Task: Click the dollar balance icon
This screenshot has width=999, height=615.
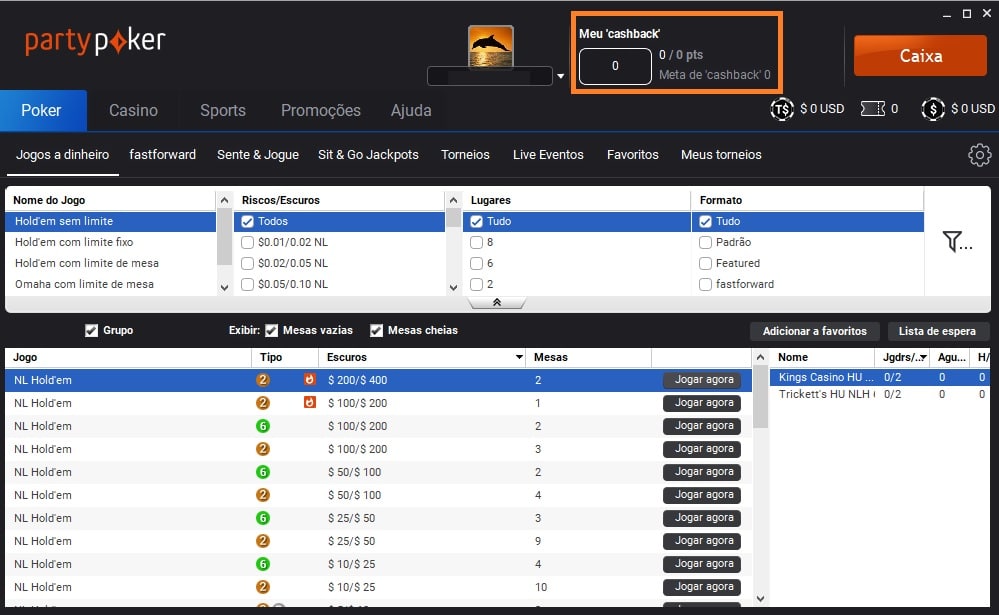Action: (x=933, y=110)
